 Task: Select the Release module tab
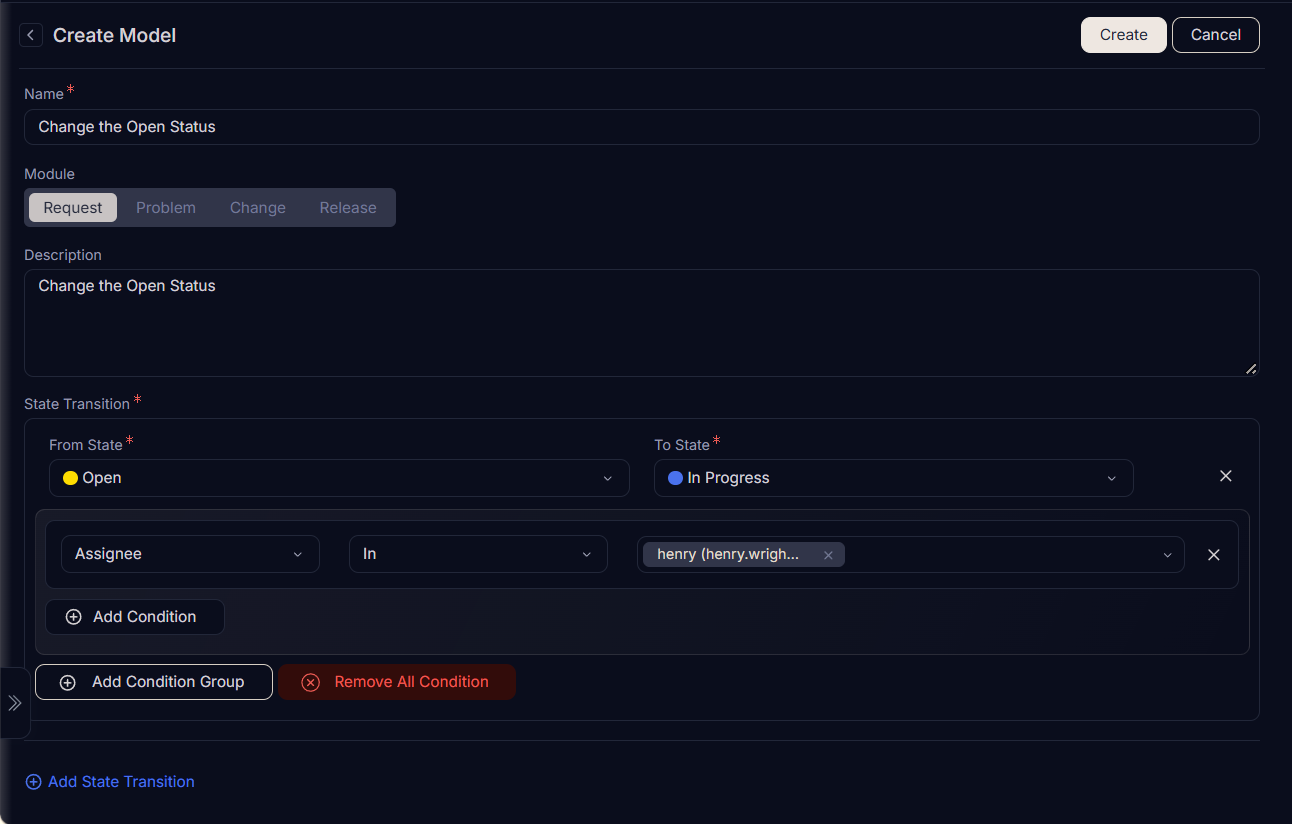[348, 208]
